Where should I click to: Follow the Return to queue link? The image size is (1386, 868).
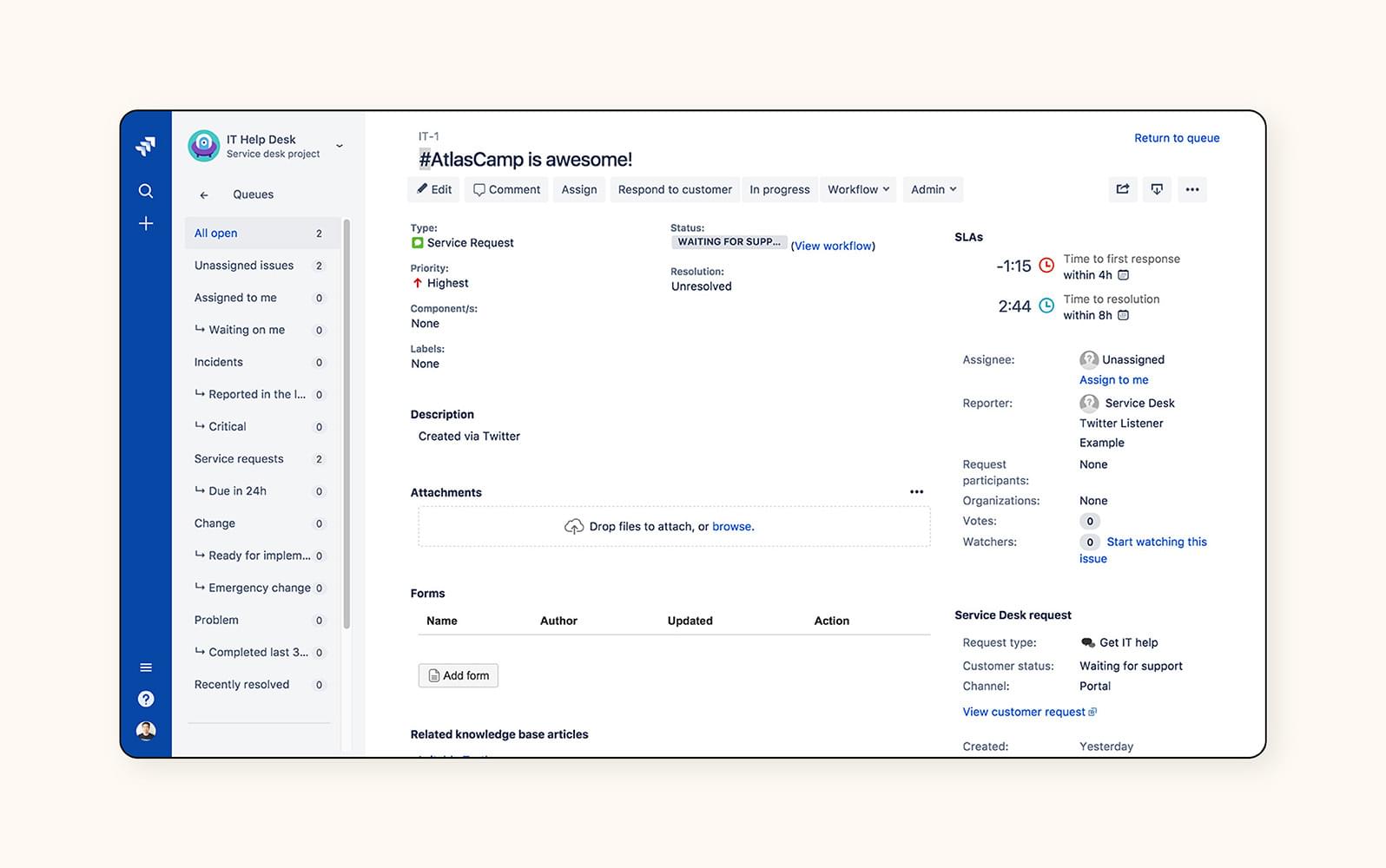point(1177,138)
